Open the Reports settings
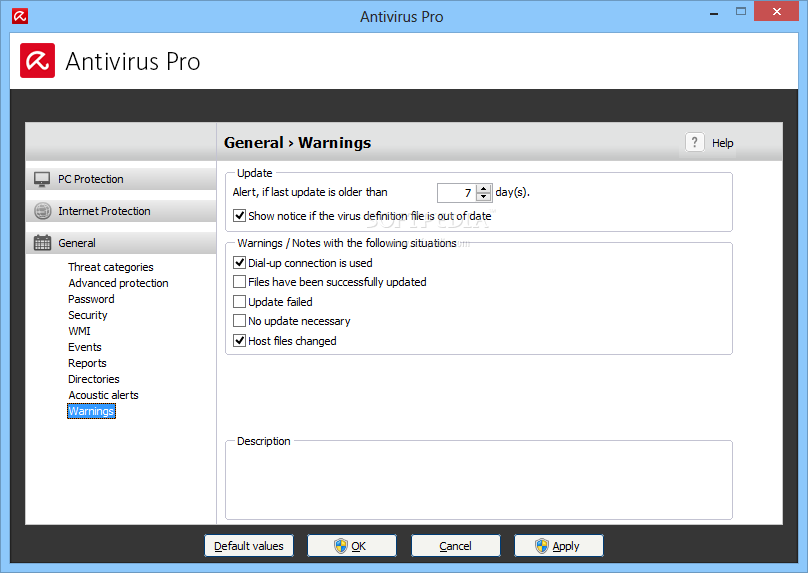808x573 pixels. 87,363
